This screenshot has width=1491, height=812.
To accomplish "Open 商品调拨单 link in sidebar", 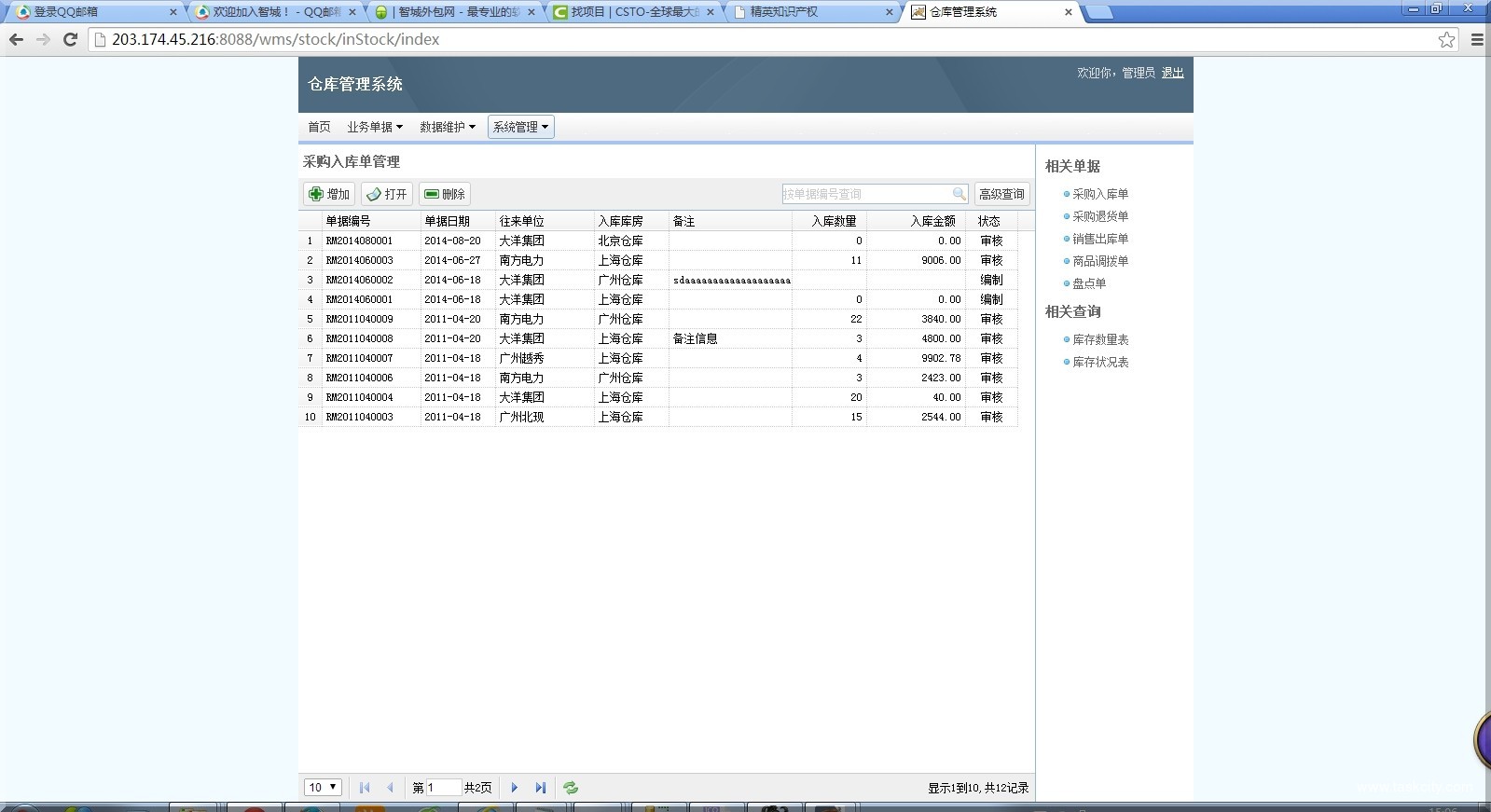I will point(1100,261).
